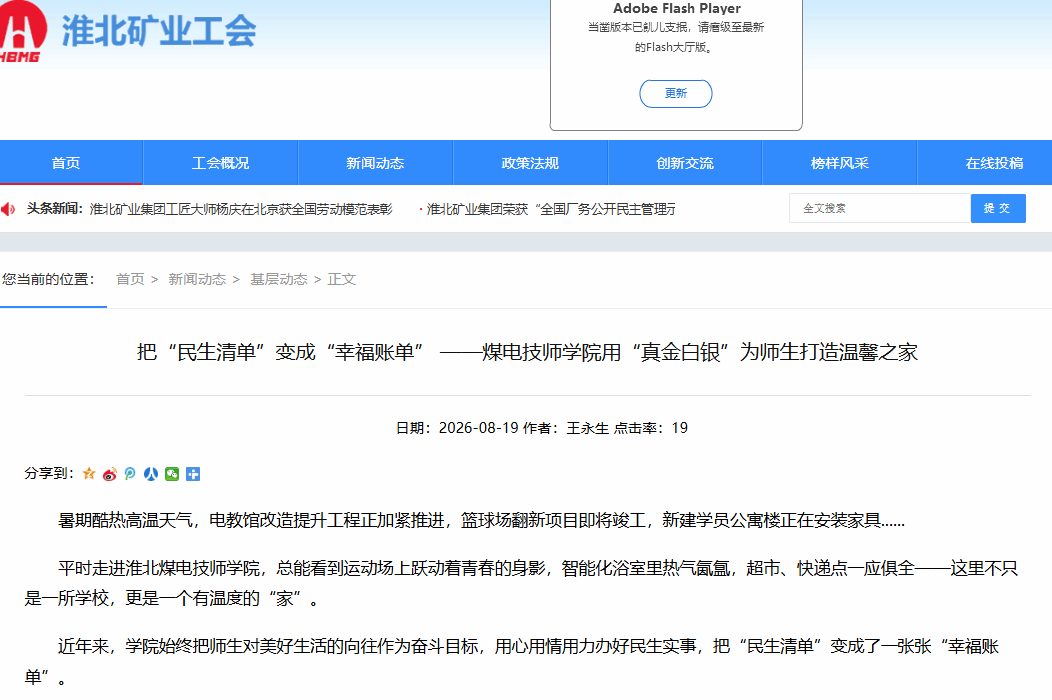Select 创新交流 in the navigation bar
Viewport: 1052px width, 700px height.
(685, 163)
